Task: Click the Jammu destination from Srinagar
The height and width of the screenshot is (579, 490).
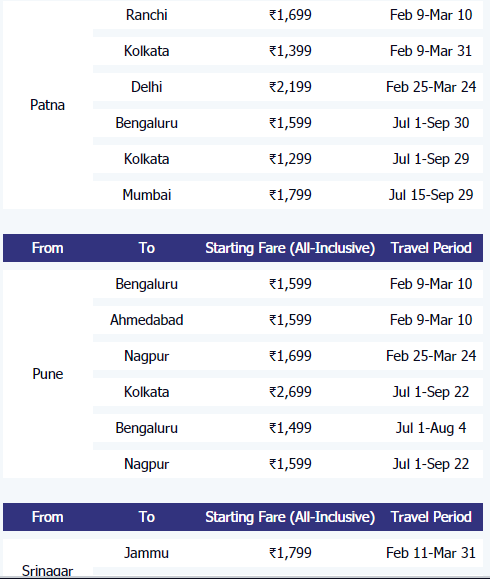Action: click(x=147, y=553)
